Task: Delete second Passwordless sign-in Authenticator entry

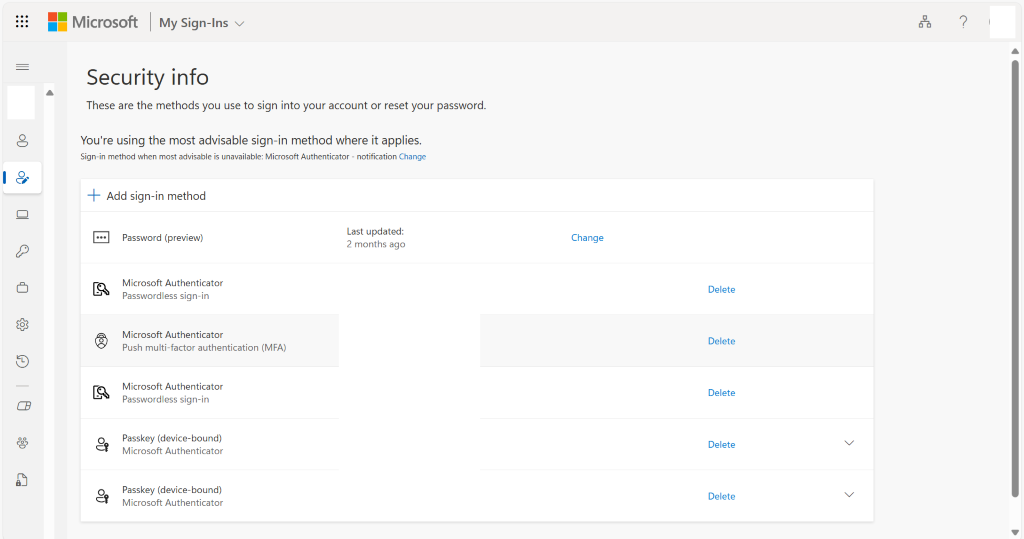Action: click(721, 393)
